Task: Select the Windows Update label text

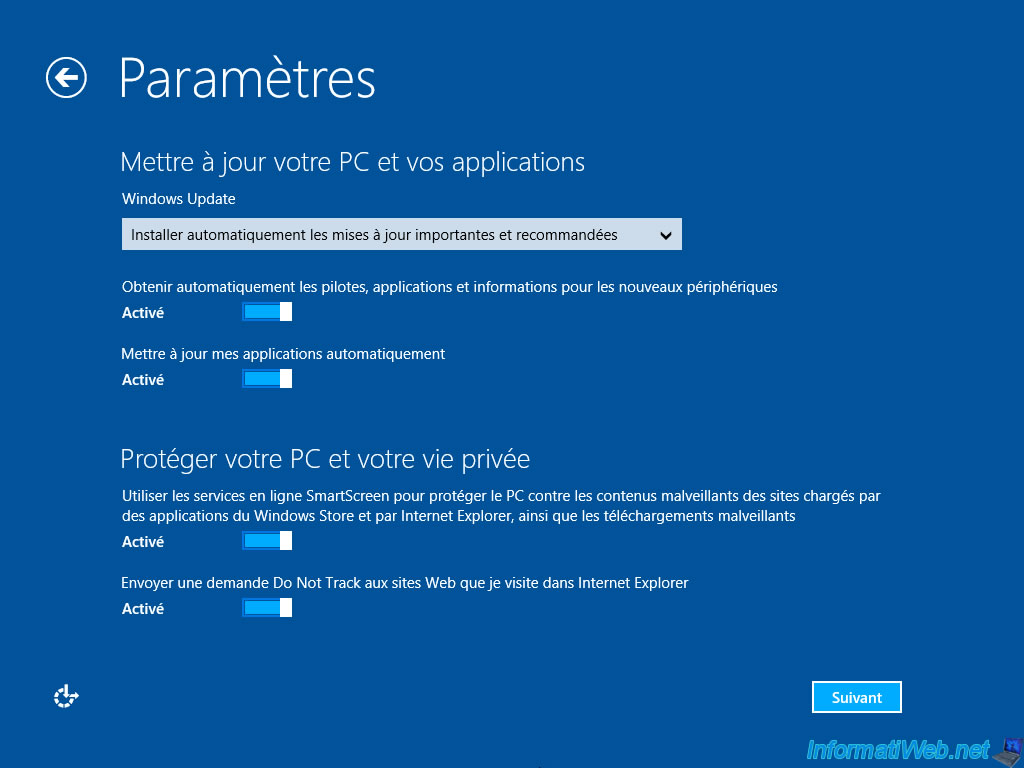Action: pos(179,199)
